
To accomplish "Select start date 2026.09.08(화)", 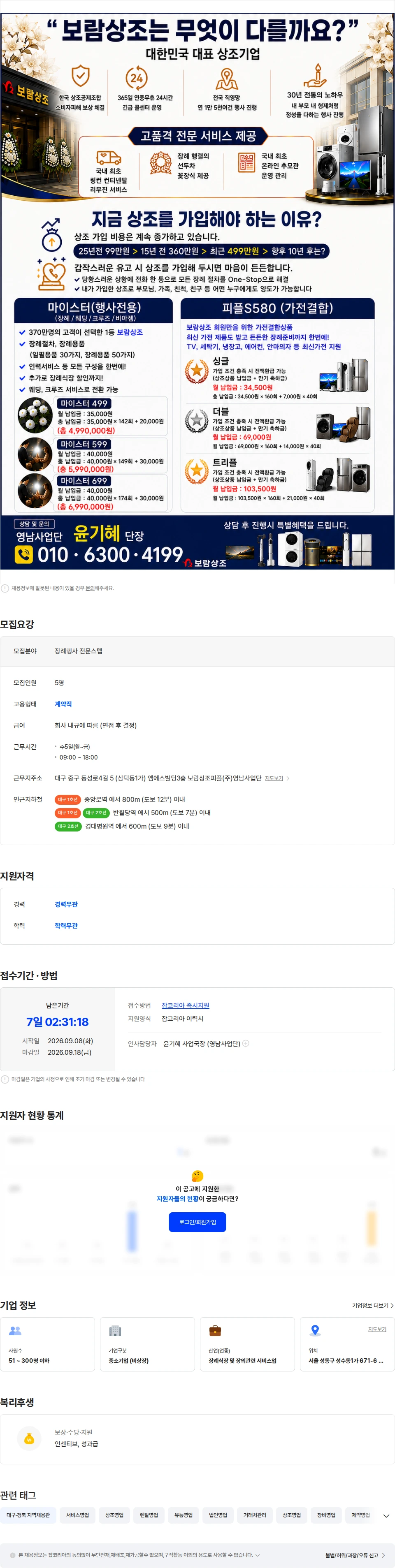I will click(x=71, y=1041).
